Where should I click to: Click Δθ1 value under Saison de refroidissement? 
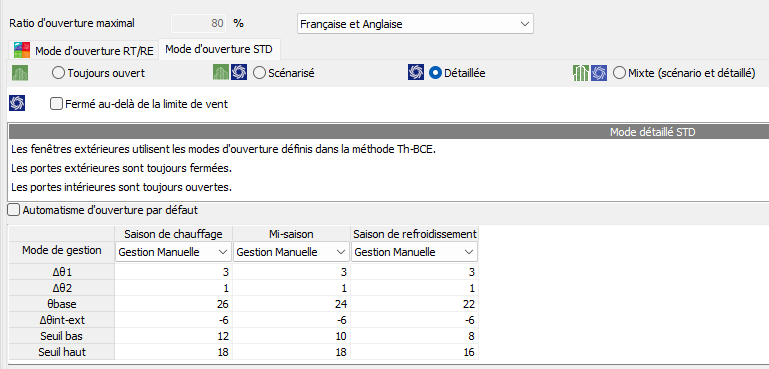pos(414,272)
